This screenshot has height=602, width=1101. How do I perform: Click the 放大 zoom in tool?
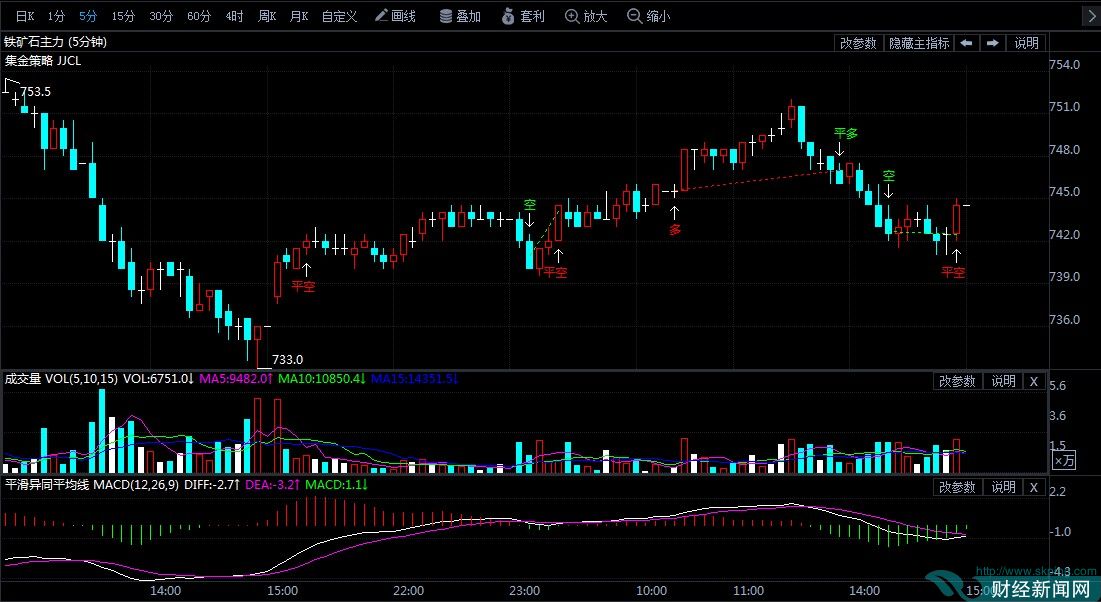coord(586,16)
